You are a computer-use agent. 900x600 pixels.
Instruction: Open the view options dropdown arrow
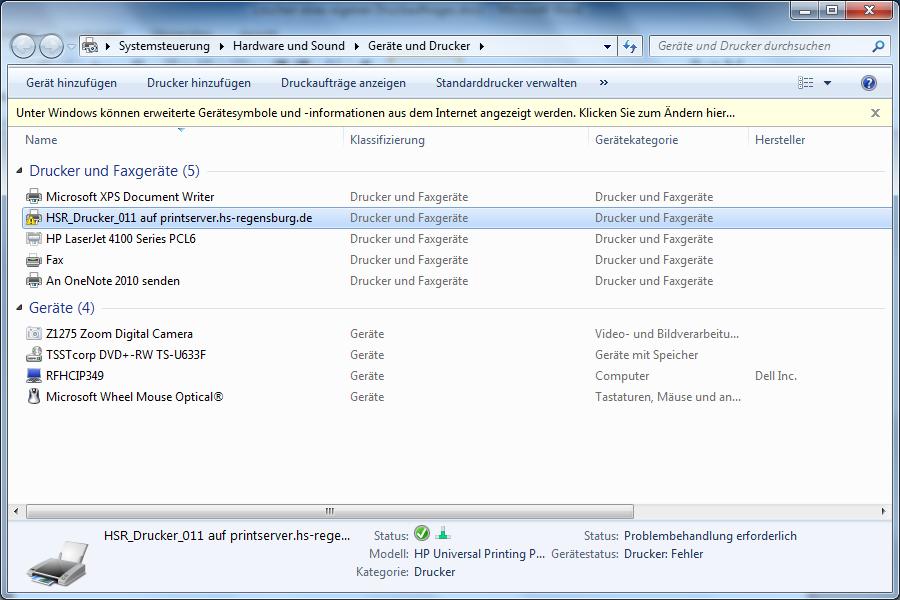point(827,83)
